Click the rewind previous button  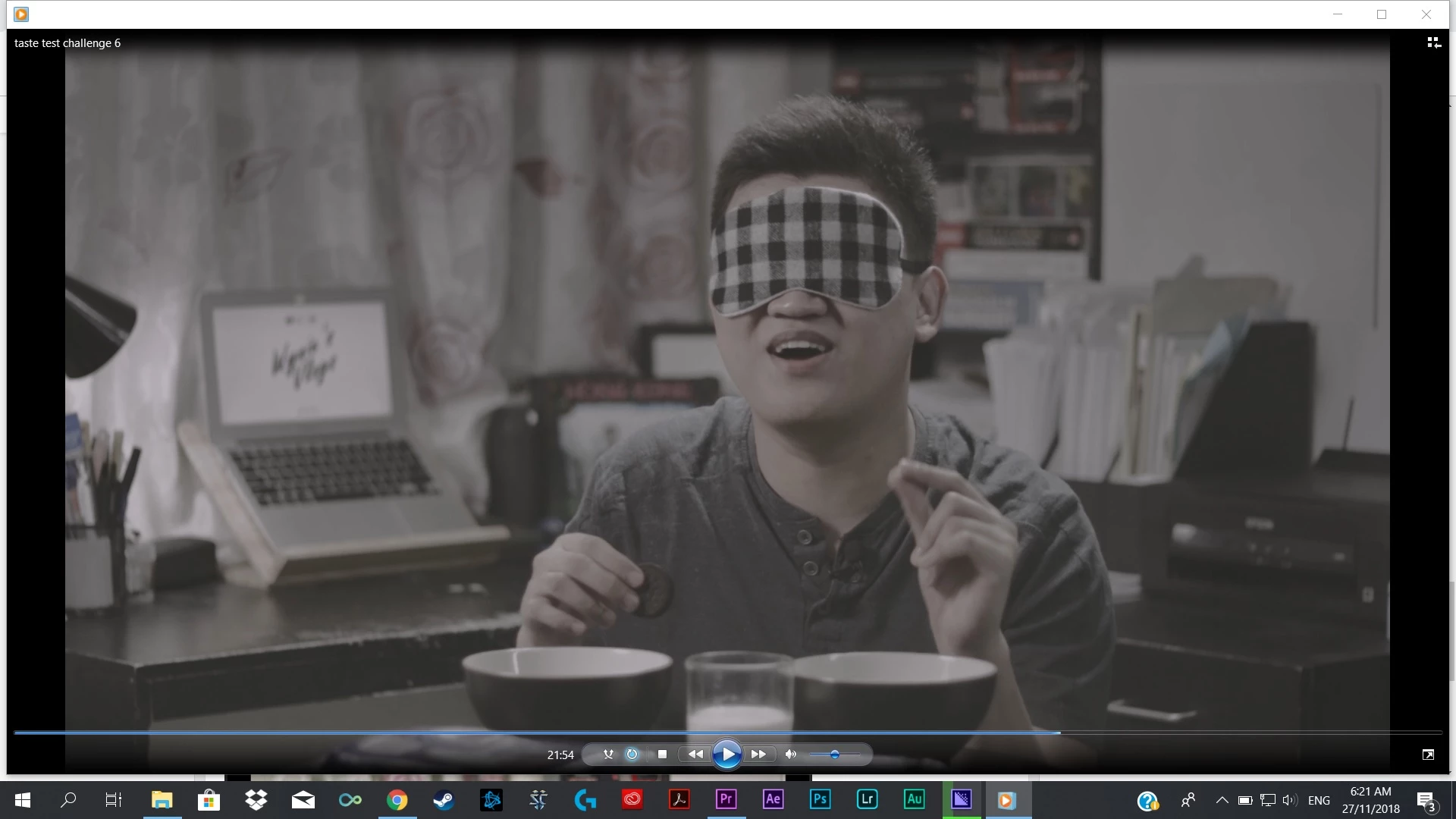pos(695,755)
